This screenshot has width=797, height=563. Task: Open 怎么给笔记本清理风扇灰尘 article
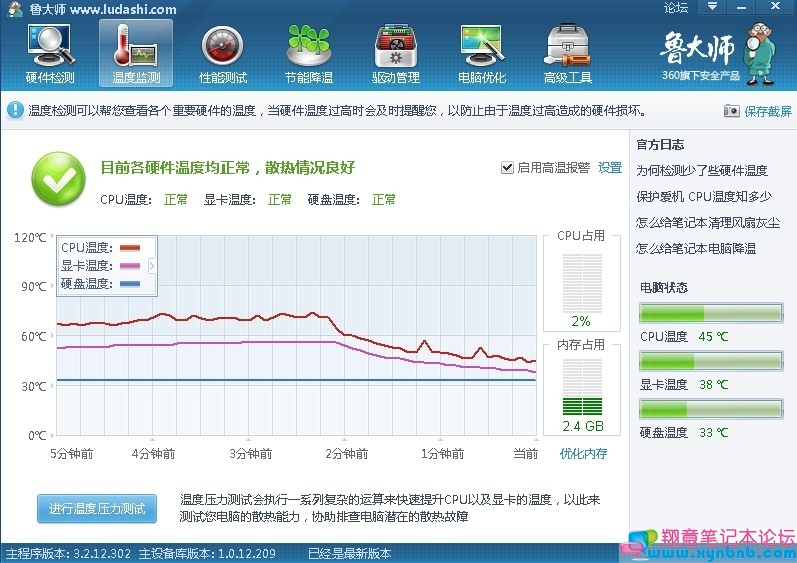708,223
